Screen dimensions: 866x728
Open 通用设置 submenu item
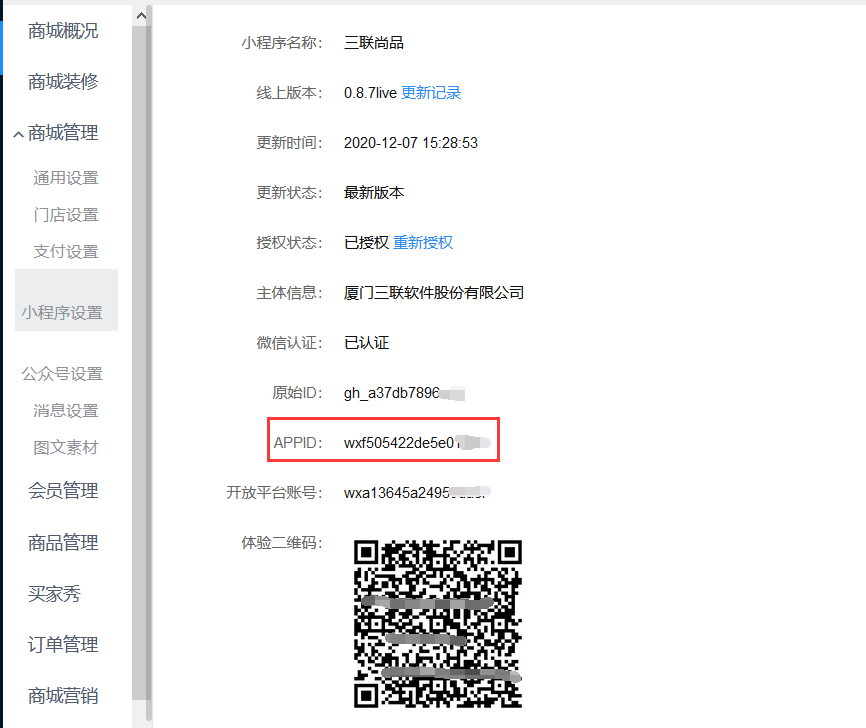click(x=66, y=178)
